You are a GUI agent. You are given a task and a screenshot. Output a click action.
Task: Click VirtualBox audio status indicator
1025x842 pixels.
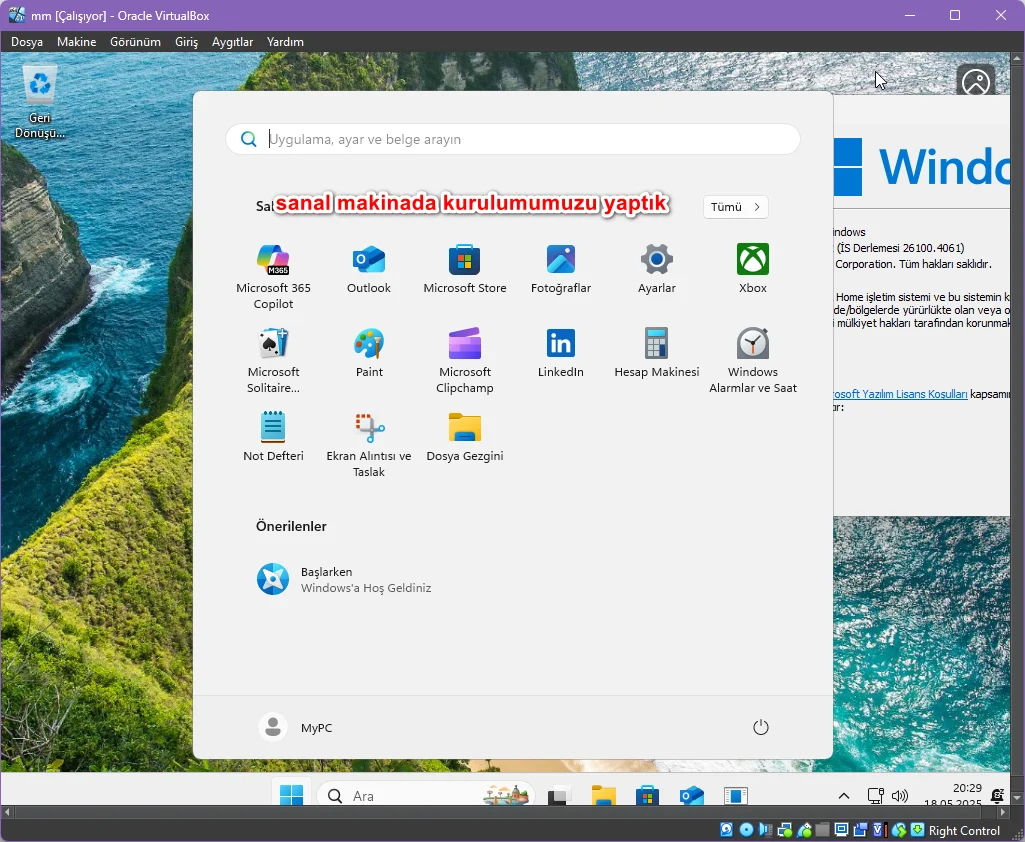765,830
